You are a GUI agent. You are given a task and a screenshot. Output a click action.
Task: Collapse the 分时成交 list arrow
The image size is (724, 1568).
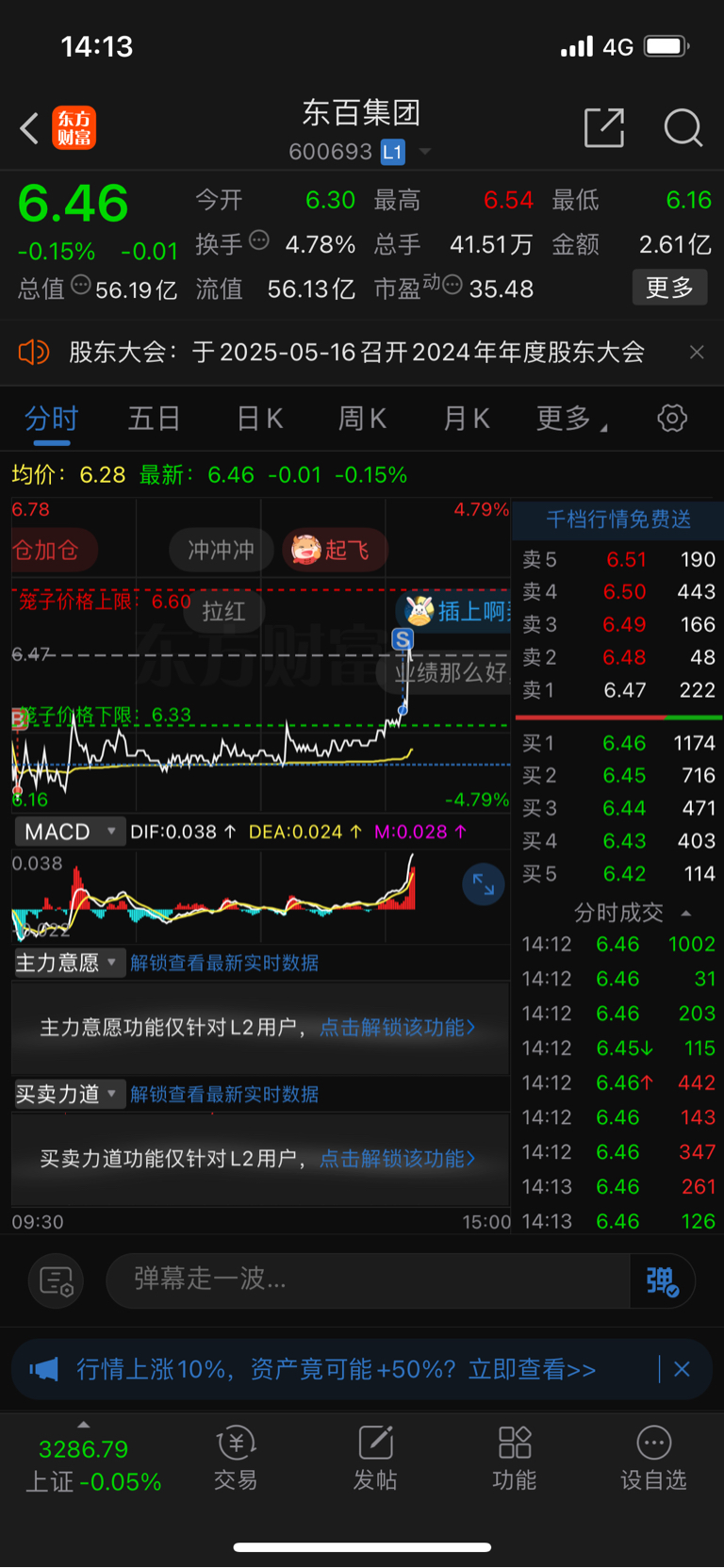[x=686, y=914]
